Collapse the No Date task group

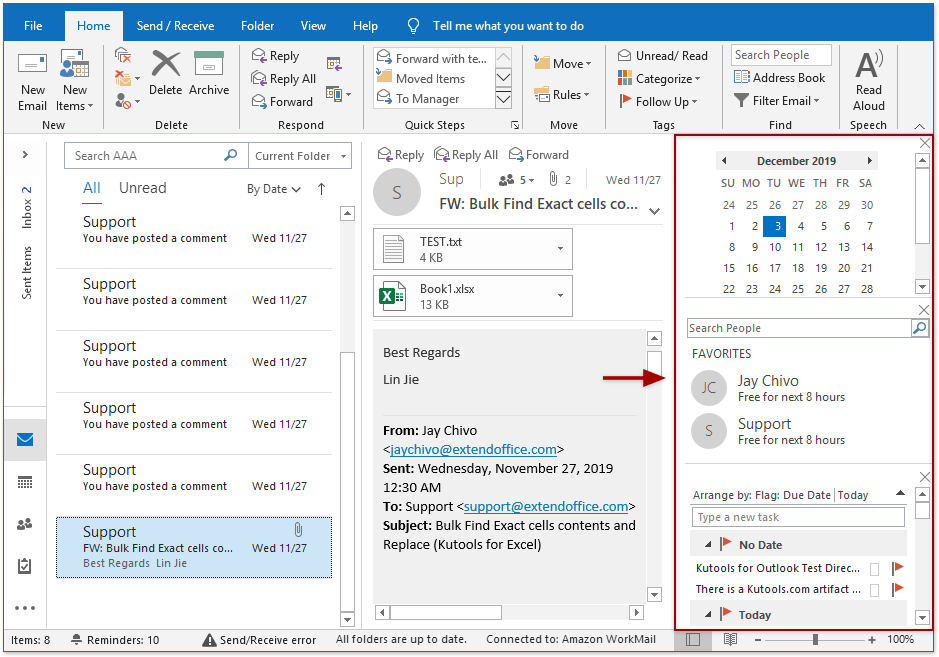point(709,545)
